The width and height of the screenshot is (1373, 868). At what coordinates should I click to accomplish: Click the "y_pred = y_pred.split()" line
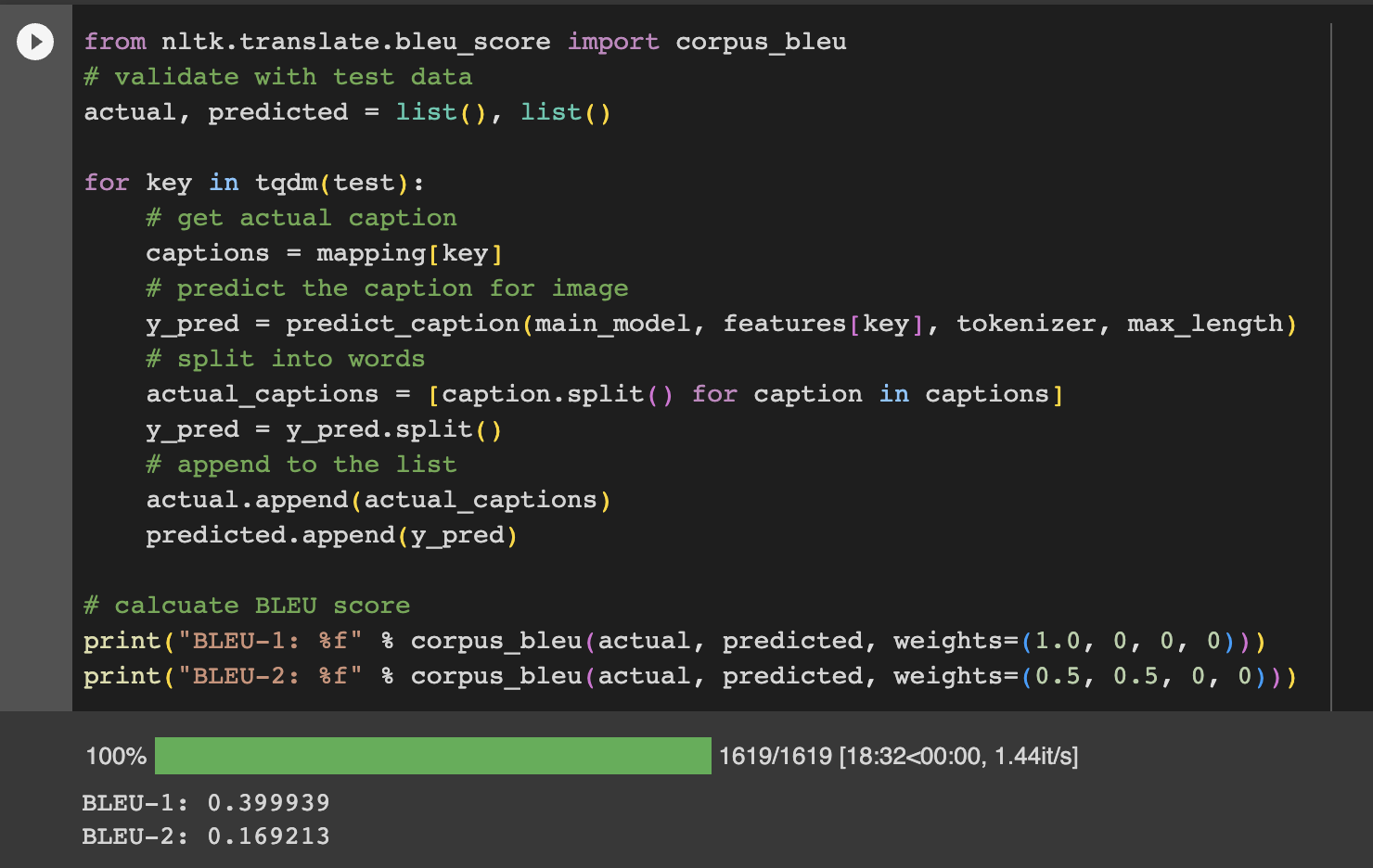(324, 429)
